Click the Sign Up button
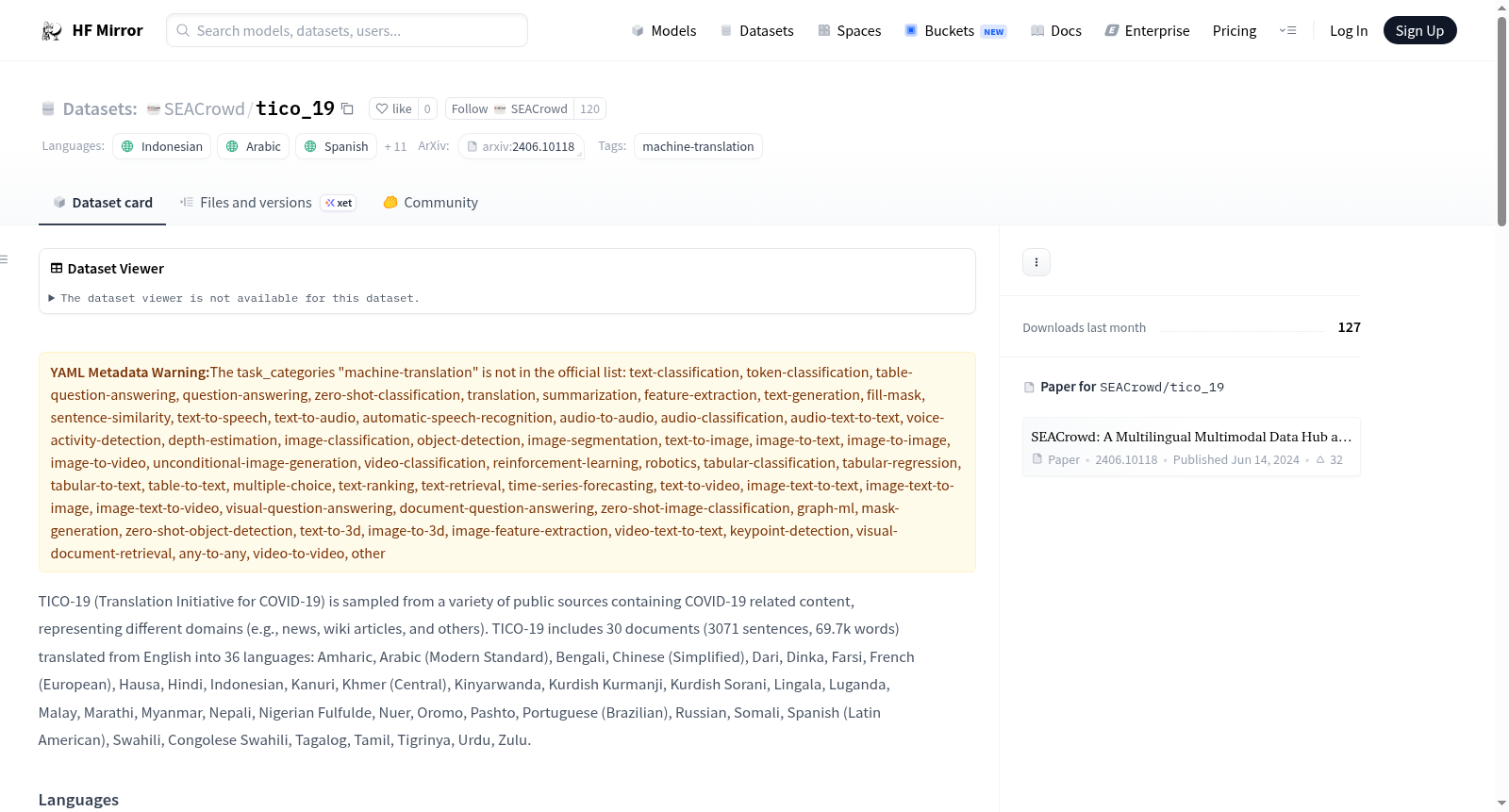Viewport: 1509px width, 812px height. (x=1419, y=31)
